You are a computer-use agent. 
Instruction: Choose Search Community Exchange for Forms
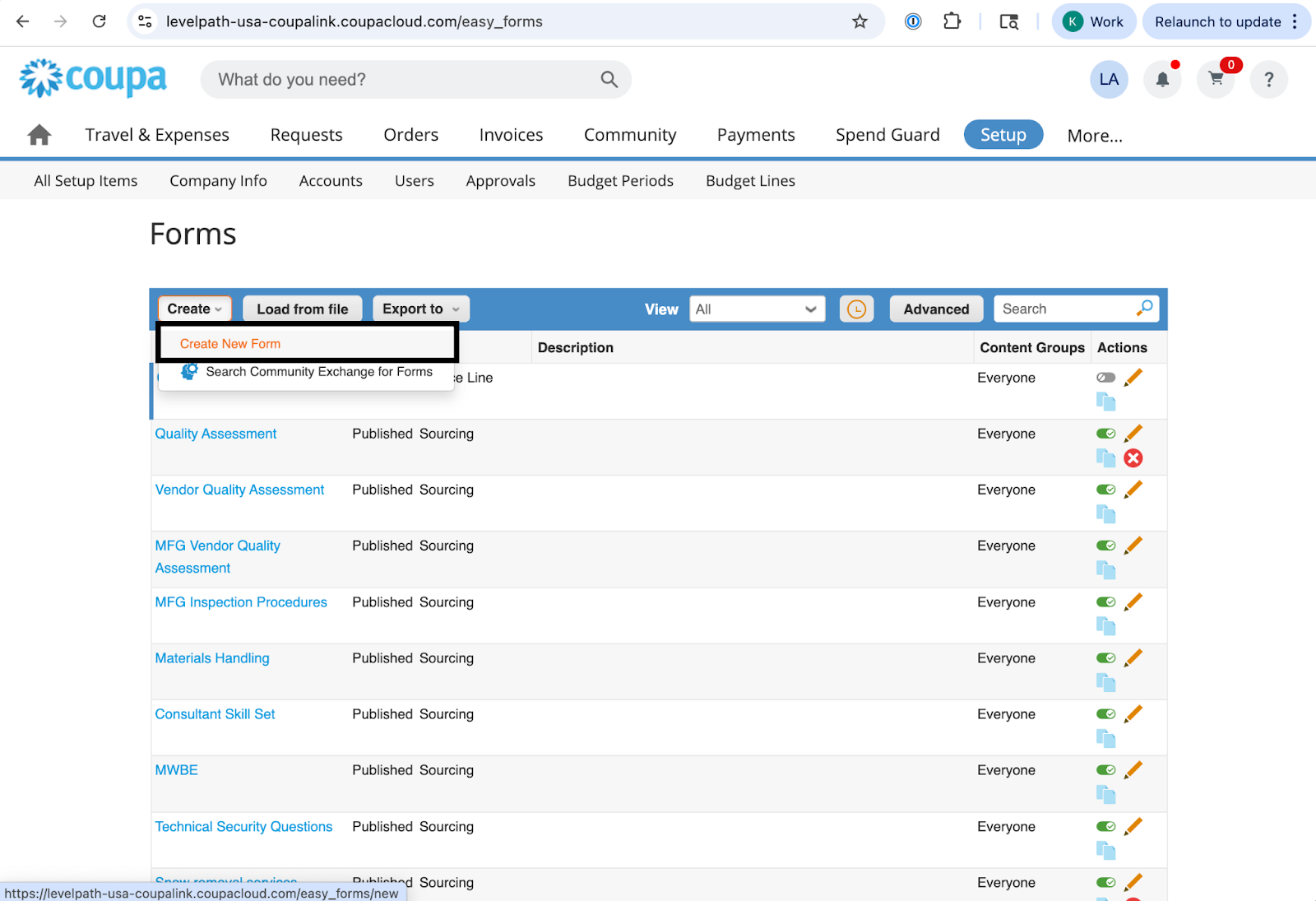[x=318, y=372]
